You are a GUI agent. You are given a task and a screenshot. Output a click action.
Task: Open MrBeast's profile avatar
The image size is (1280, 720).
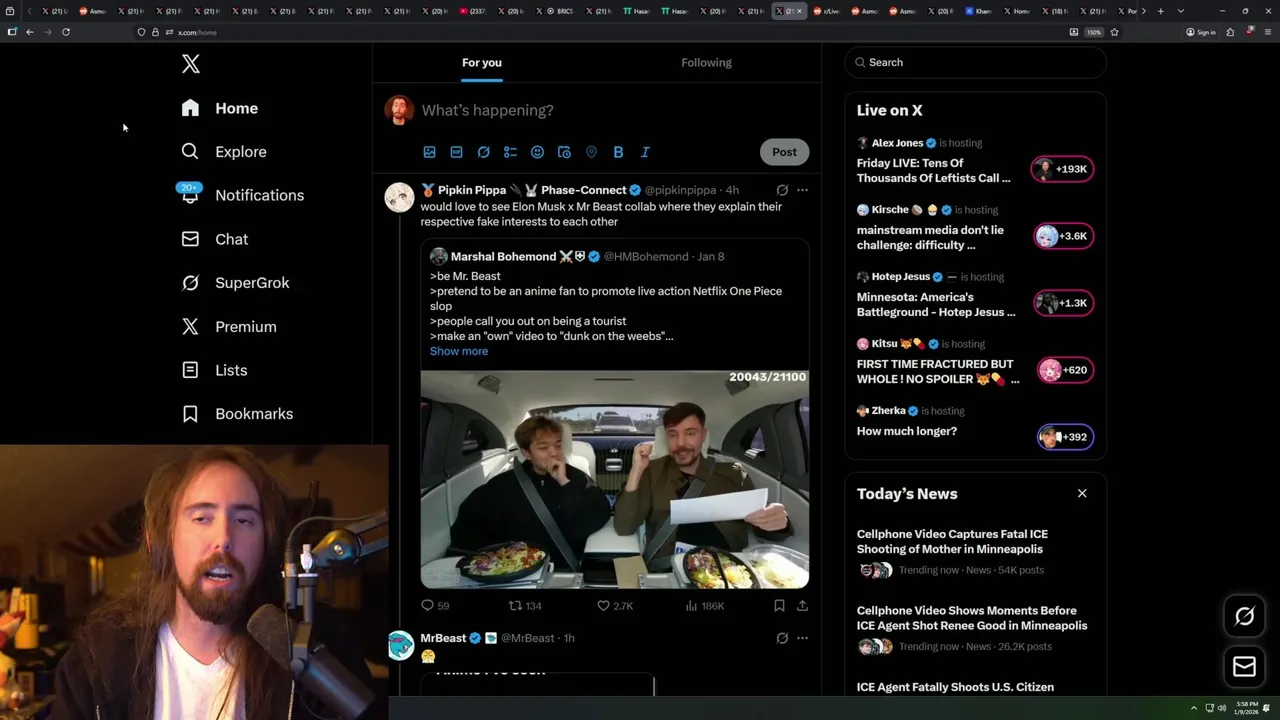tap(400, 645)
